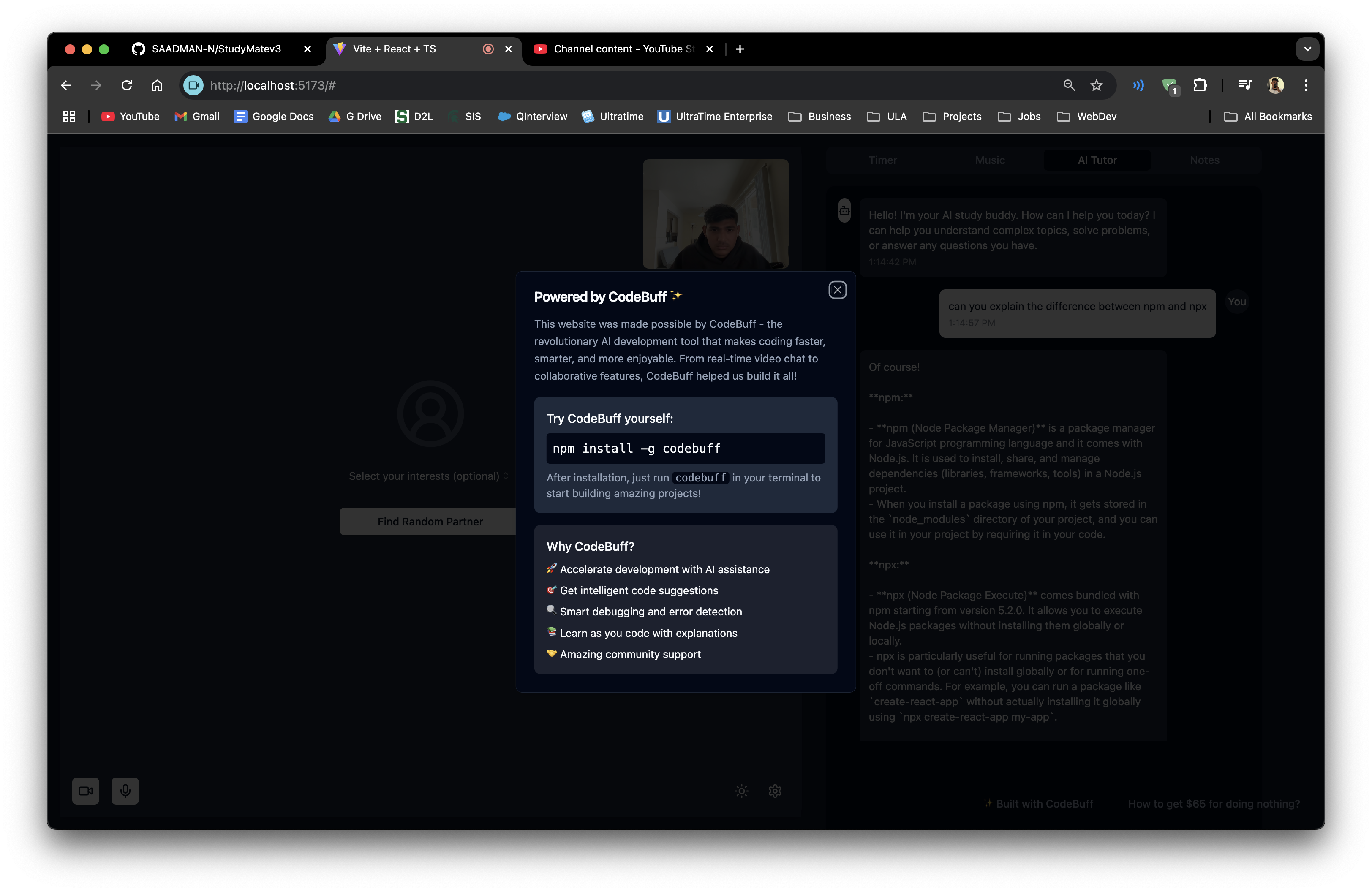Viewport: 1372px width, 892px height.
Task: Open the settings gear in video panel
Action: click(775, 791)
